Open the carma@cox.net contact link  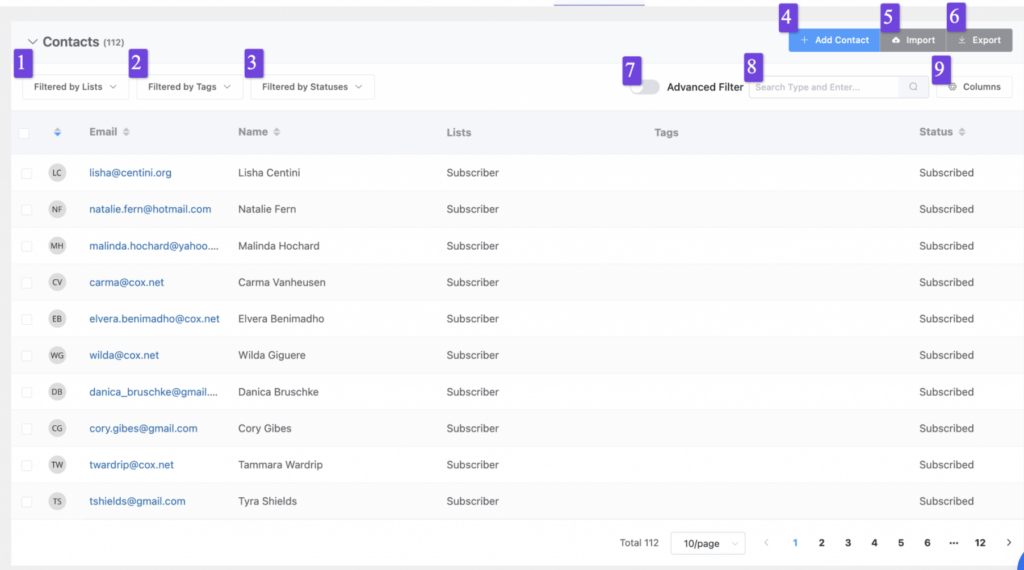point(126,283)
